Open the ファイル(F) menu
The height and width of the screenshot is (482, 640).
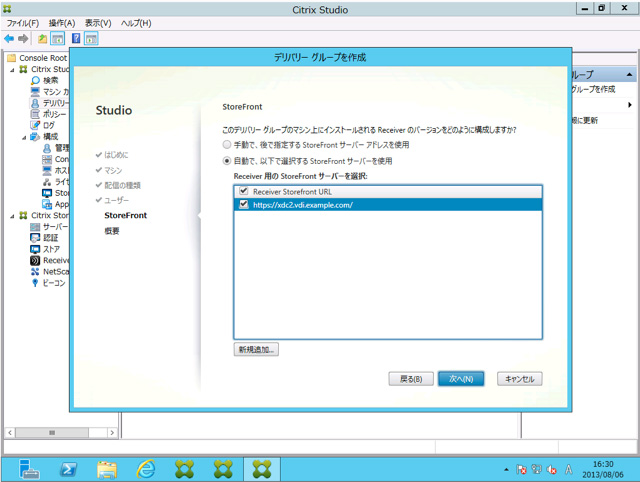click(x=23, y=23)
